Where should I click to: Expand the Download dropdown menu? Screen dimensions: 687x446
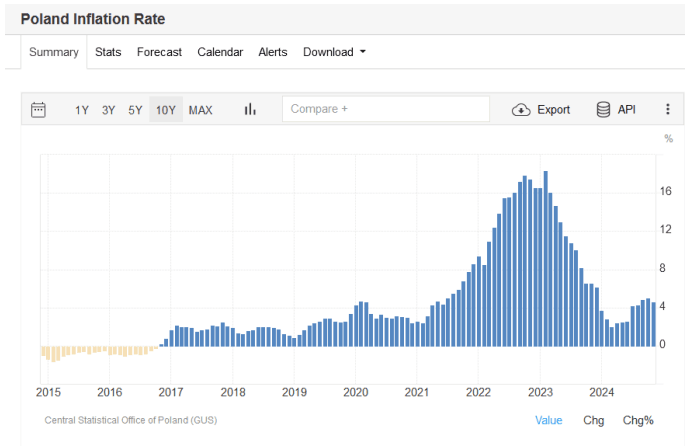334,52
